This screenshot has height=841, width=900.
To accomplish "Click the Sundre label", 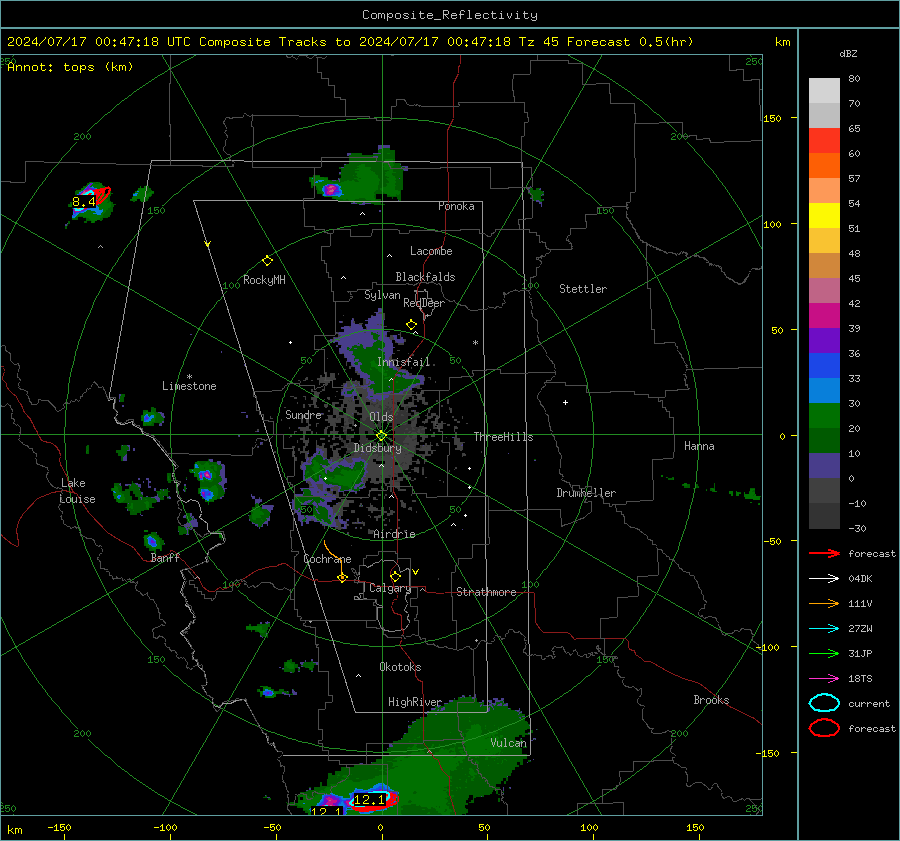I will coord(304,414).
